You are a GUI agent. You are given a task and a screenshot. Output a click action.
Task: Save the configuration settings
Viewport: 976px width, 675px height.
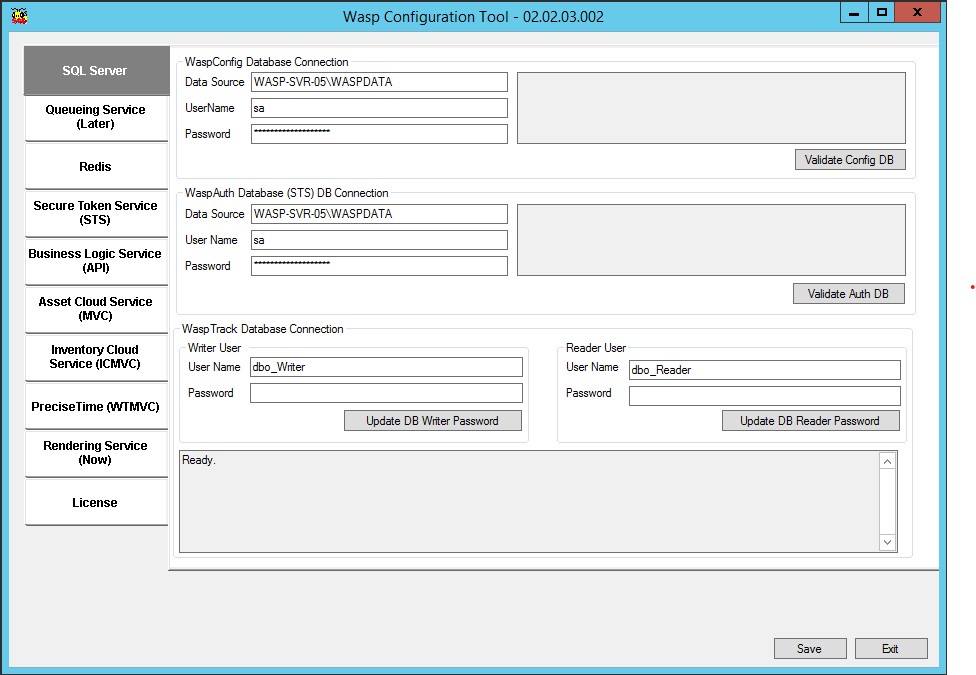click(809, 649)
